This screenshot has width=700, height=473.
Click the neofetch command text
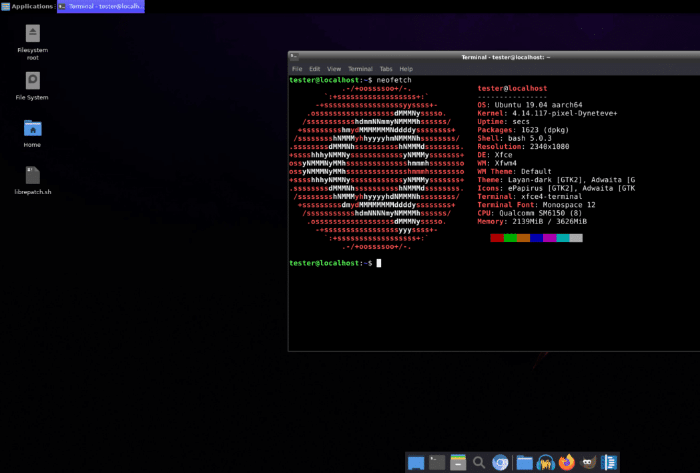(x=394, y=80)
